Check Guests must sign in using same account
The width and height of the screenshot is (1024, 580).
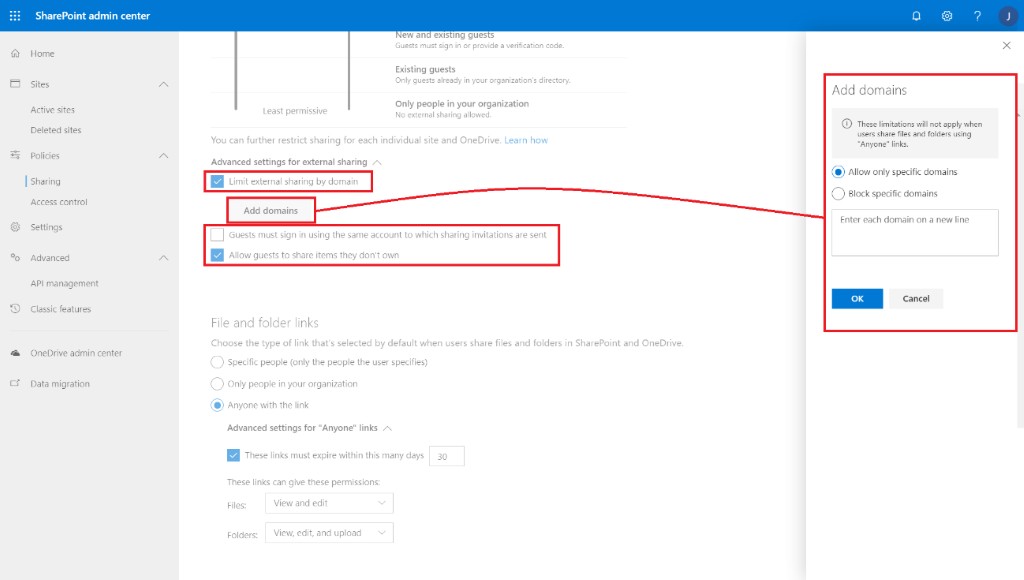(217, 234)
